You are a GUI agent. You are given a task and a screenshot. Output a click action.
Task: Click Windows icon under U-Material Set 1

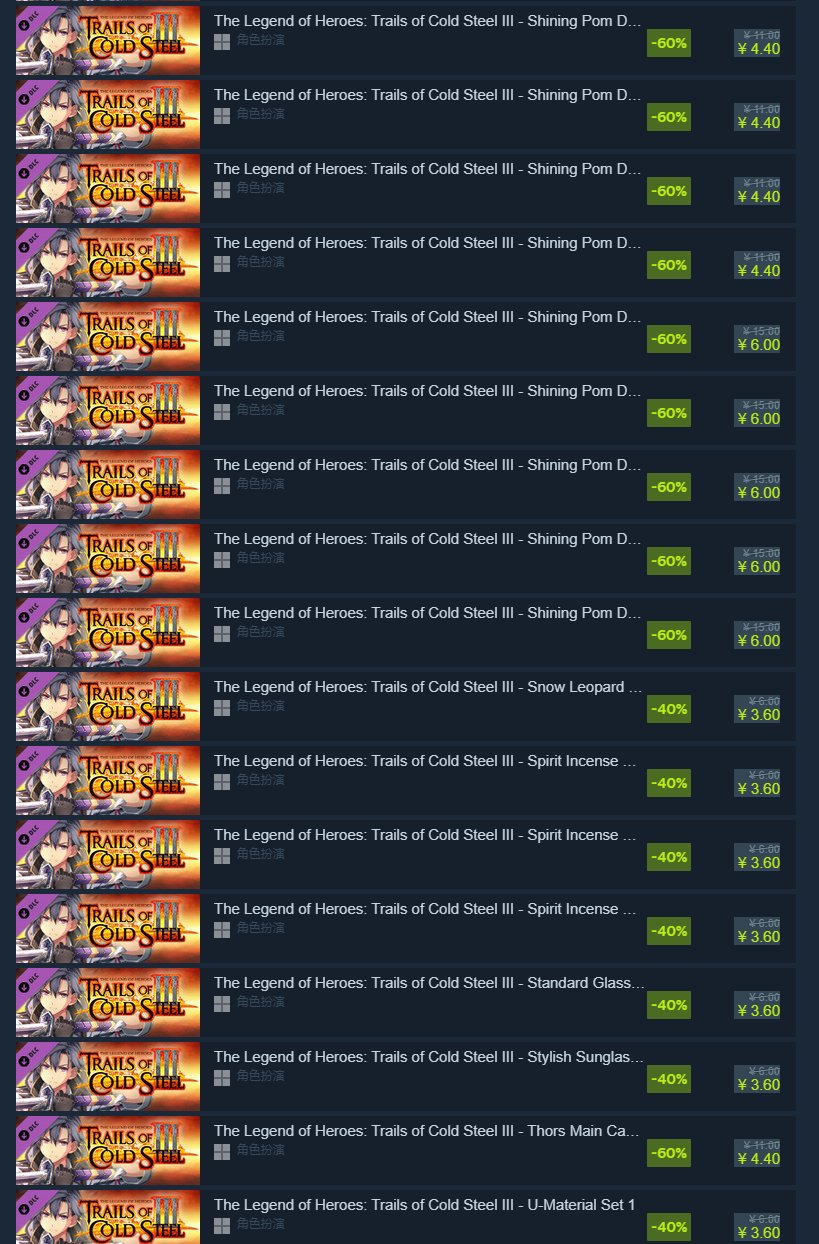click(222, 1225)
